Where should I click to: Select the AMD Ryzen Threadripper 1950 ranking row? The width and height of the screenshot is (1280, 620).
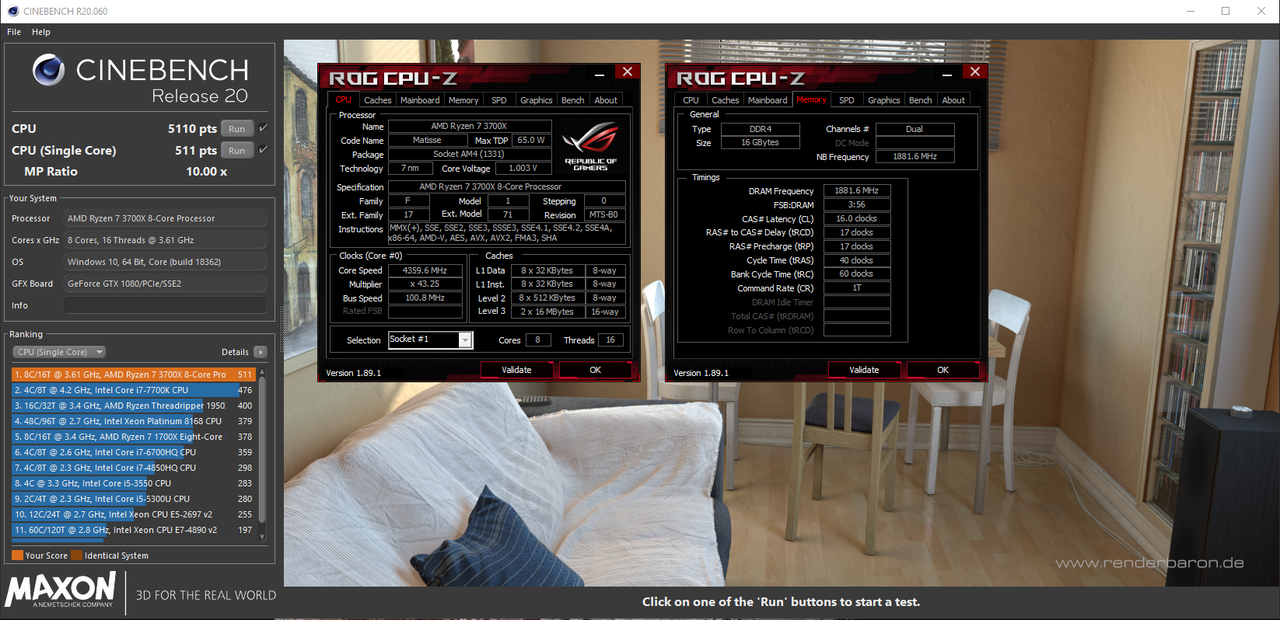(x=134, y=406)
